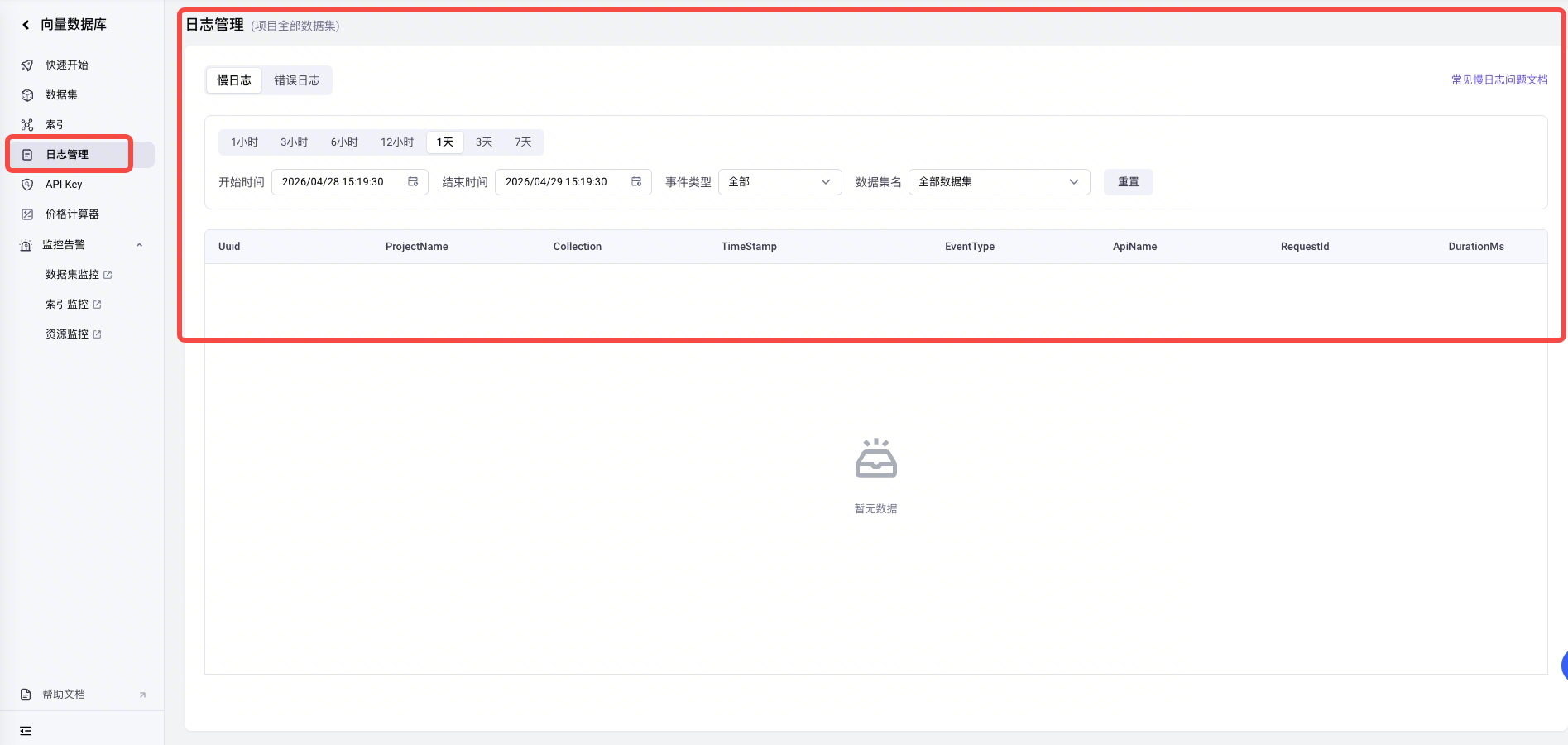
Task: Click the back arrow beside 向量数据库
Action: click(x=26, y=25)
